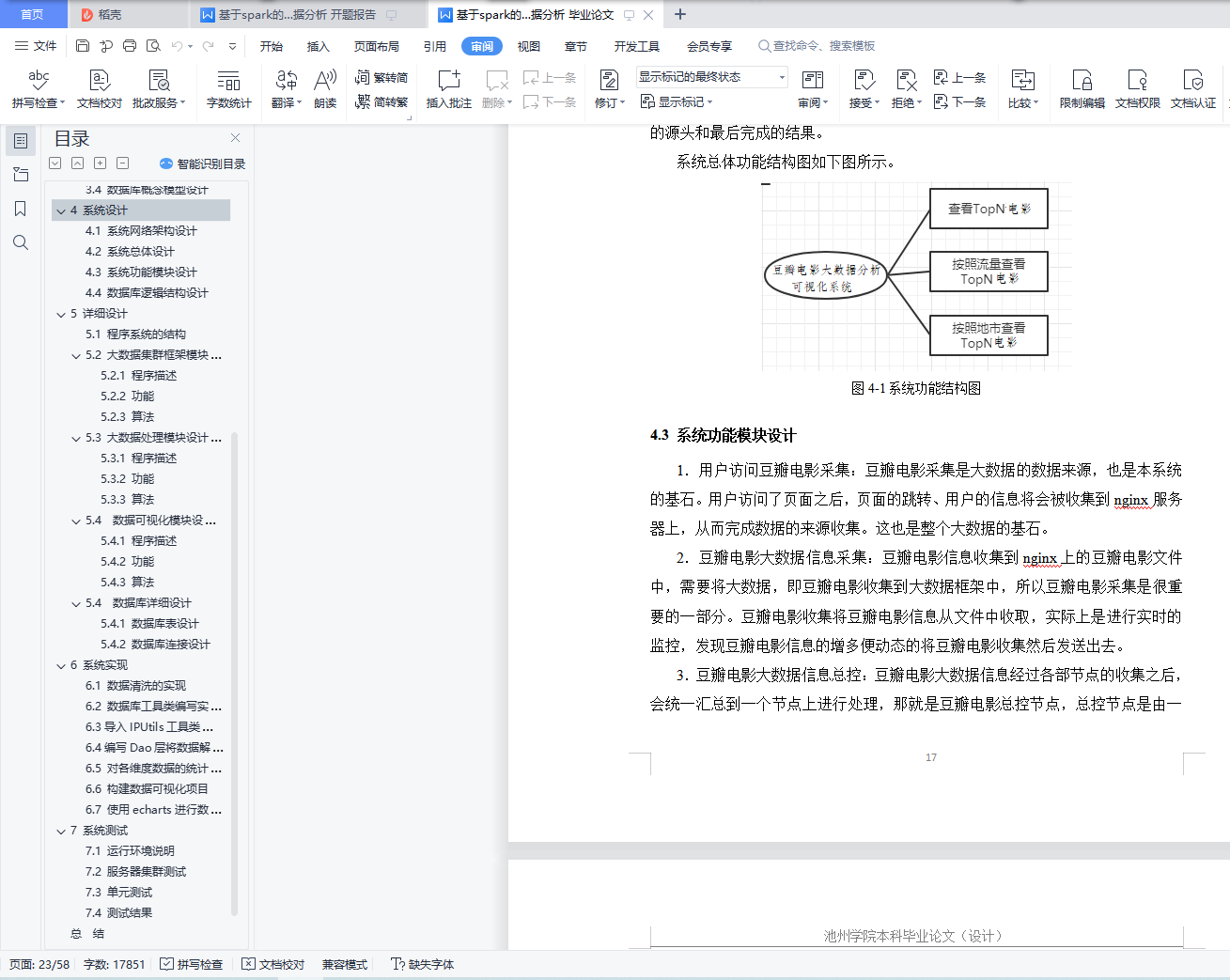Jump to 6.1 数据清洗的实现 in outline
This screenshot has width=1230, height=980.
(135, 686)
